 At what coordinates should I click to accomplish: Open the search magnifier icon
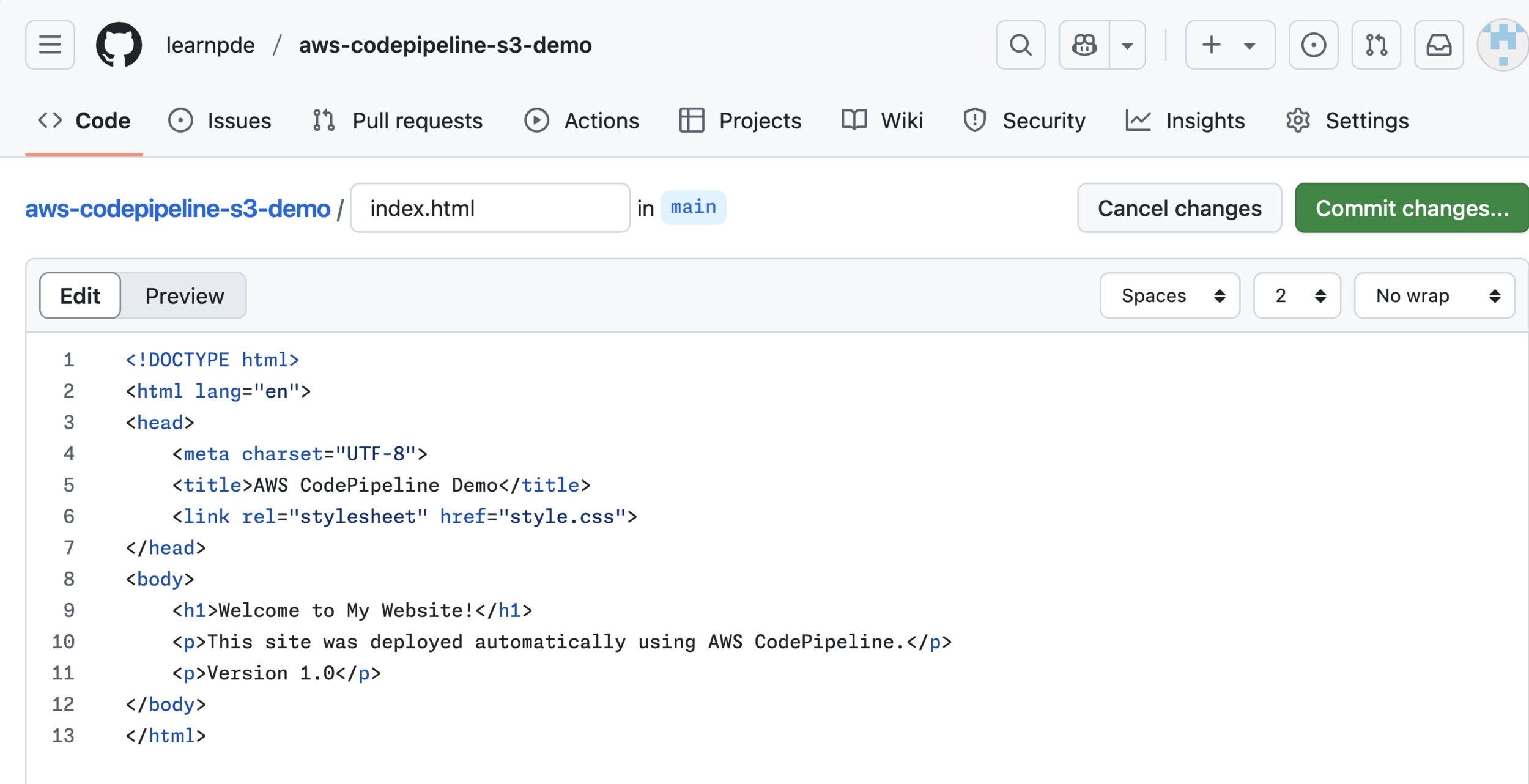click(1020, 45)
